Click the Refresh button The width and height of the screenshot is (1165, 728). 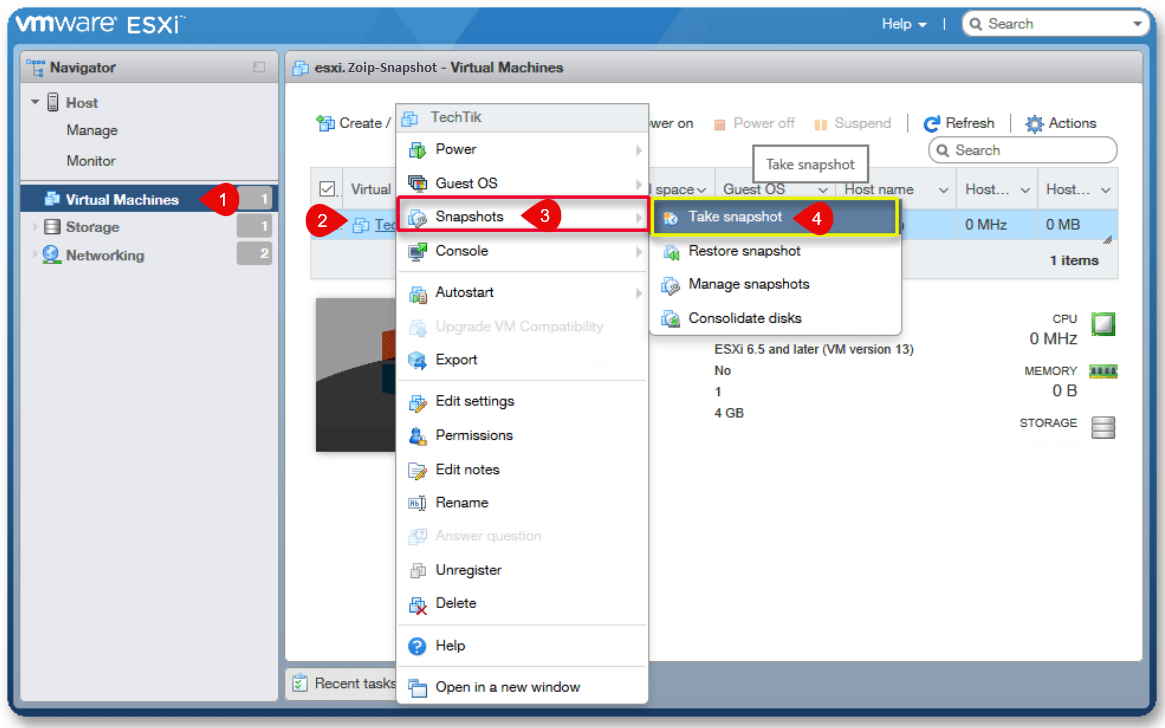pyautogui.click(x=958, y=123)
